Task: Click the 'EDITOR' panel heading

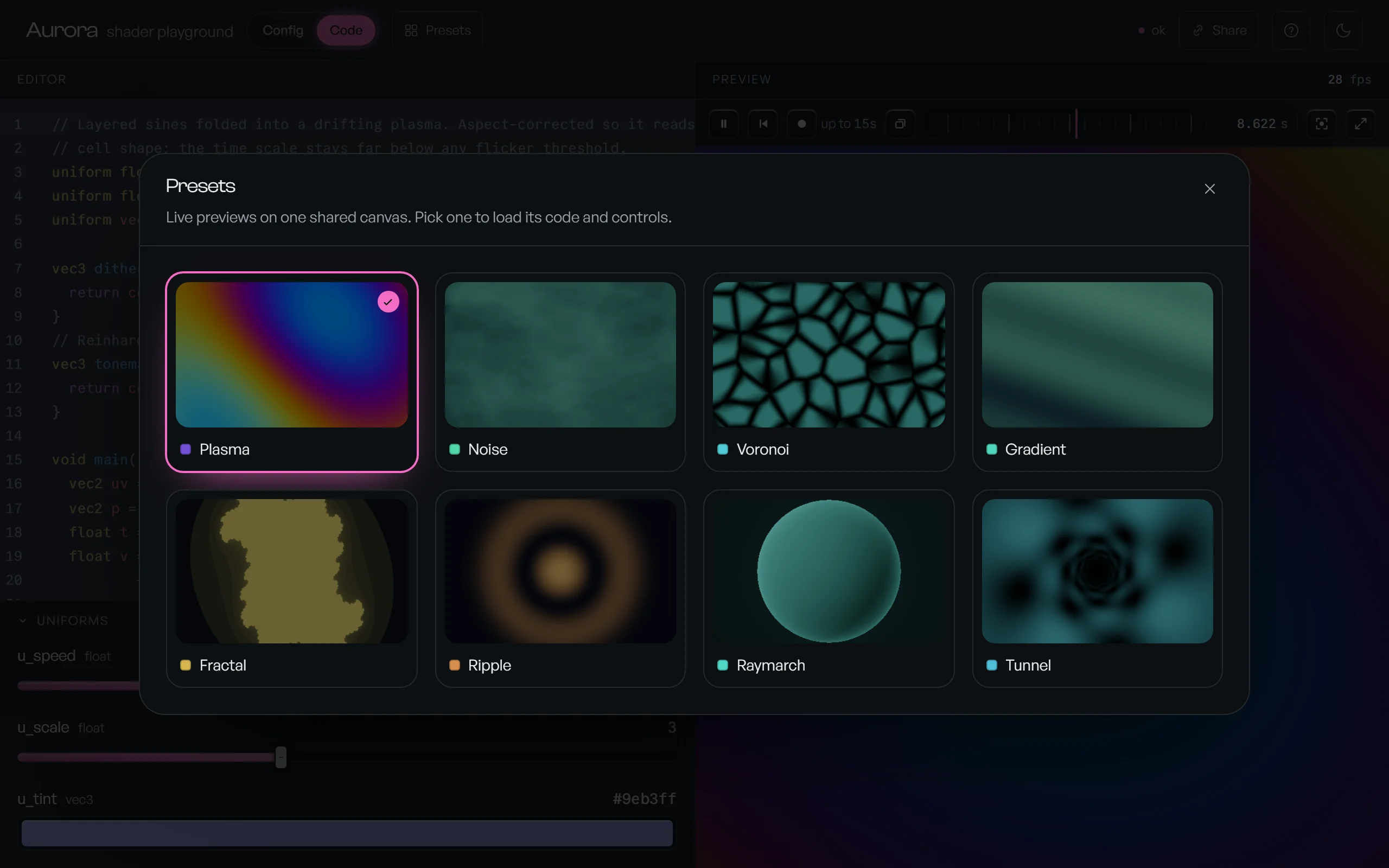Action: click(x=41, y=79)
